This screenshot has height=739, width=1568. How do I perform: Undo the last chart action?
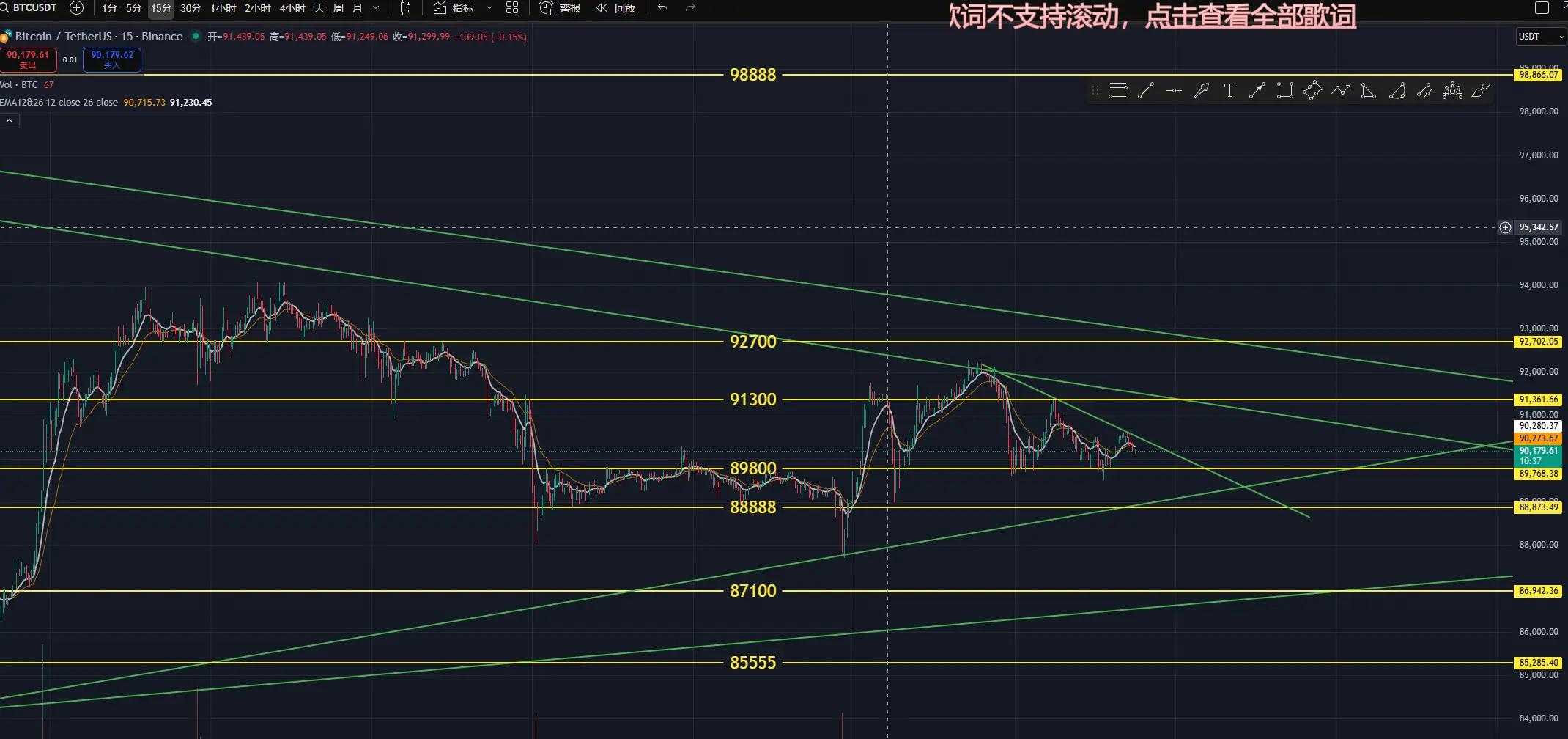pyautogui.click(x=662, y=8)
